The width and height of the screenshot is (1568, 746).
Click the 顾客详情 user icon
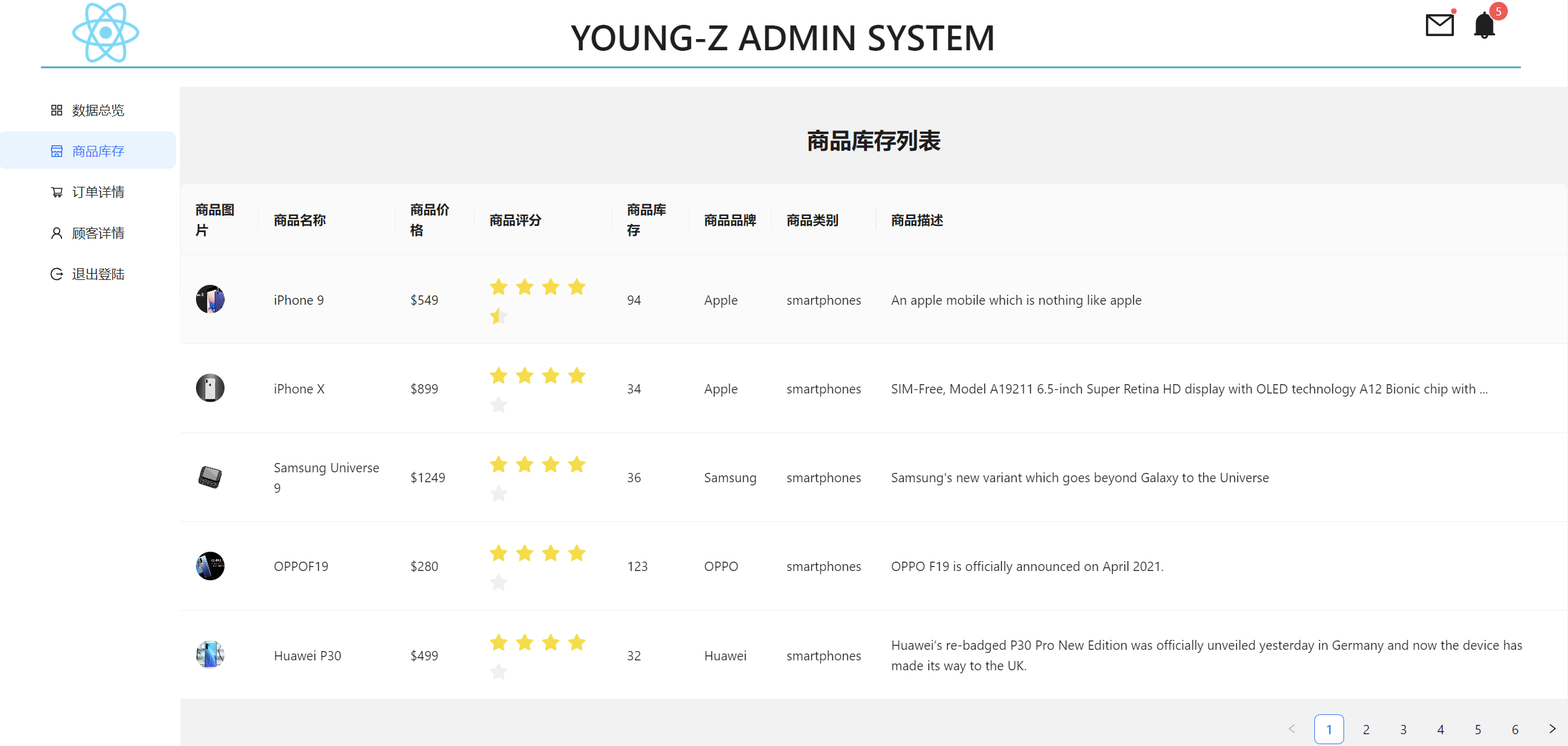(x=56, y=233)
